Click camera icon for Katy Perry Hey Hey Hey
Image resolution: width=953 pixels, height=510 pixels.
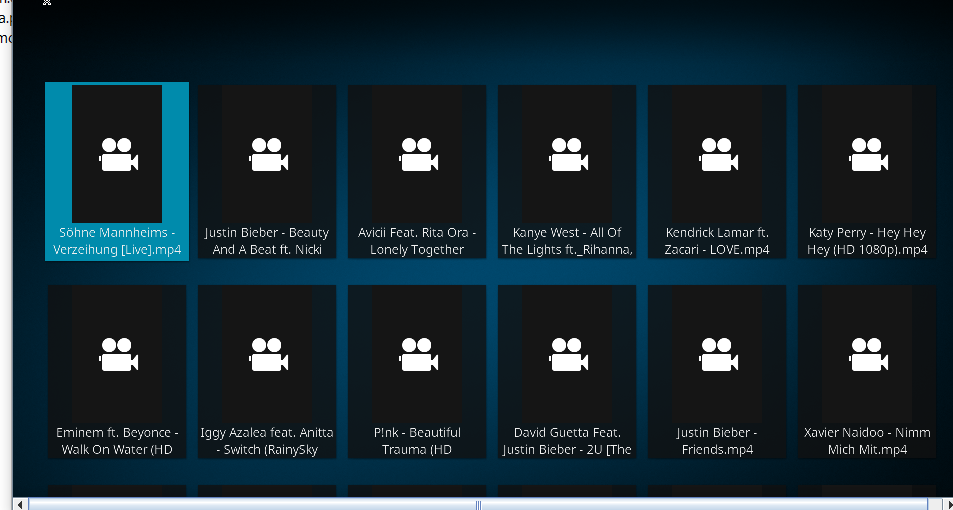pyautogui.click(x=869, y=154)
